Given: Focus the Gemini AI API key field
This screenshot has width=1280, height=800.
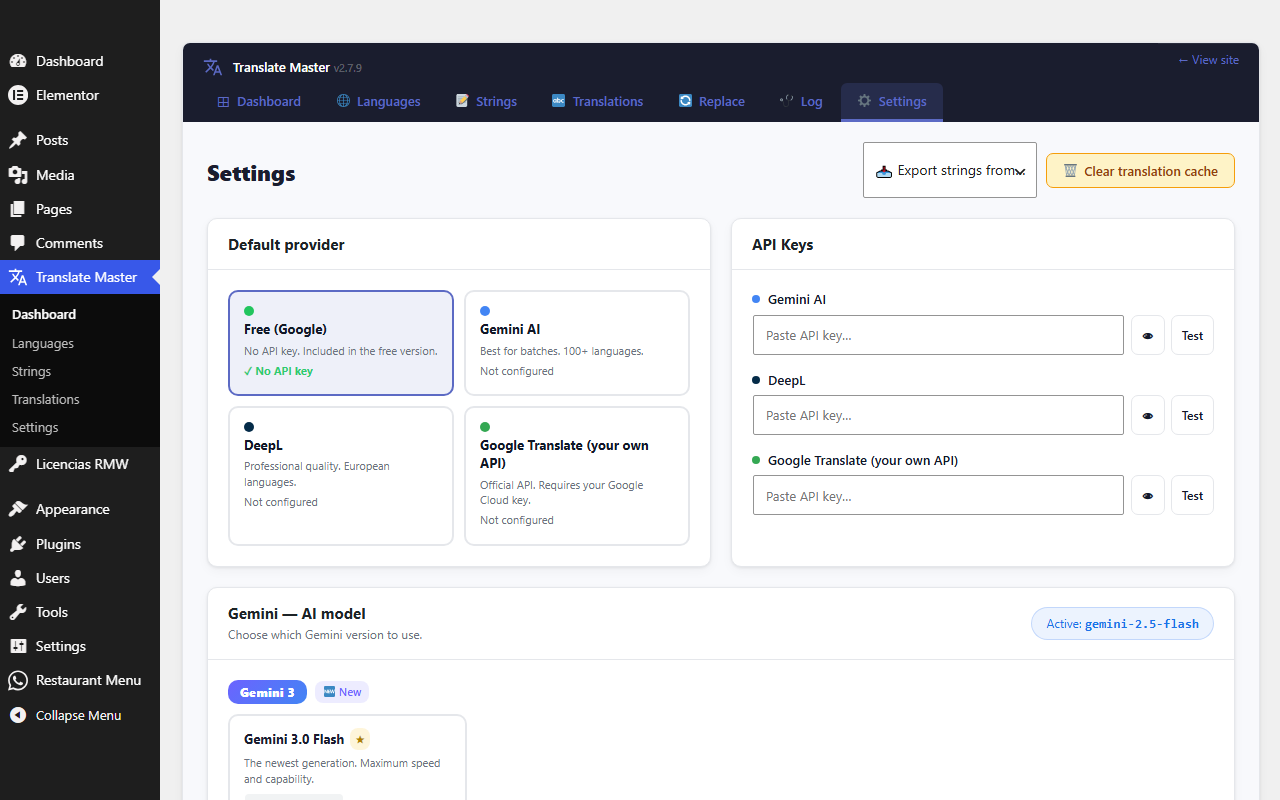Looking at the screenshot, I should click(x=938, y=335).
